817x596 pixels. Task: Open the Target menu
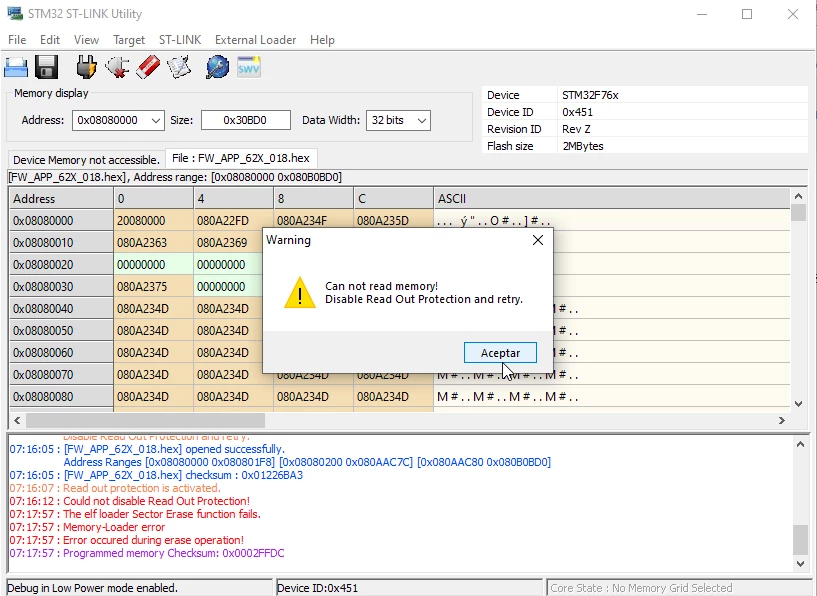tap(129, 40)
